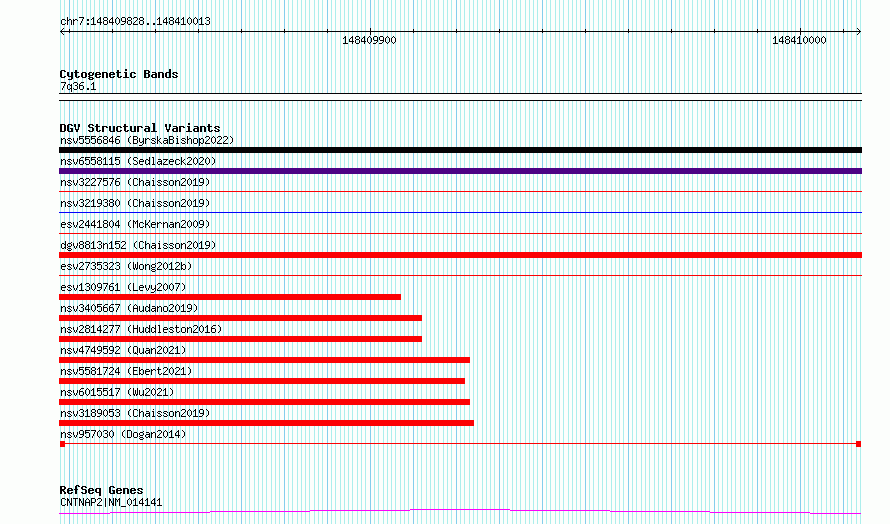
Task: Click the blue nsv3219380 variant line
Action: pos(460,213)
